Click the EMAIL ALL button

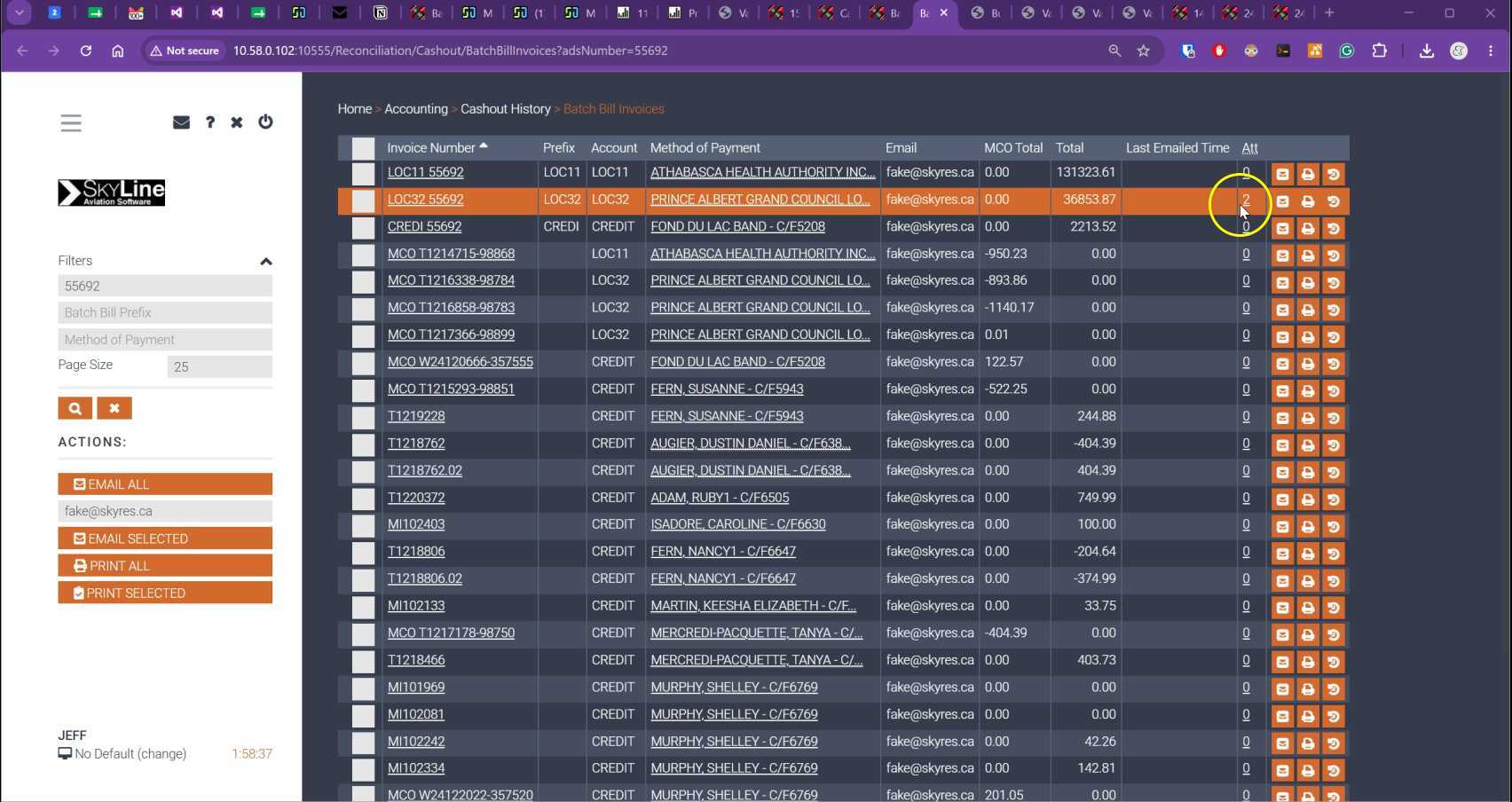[x=165, y=484]
